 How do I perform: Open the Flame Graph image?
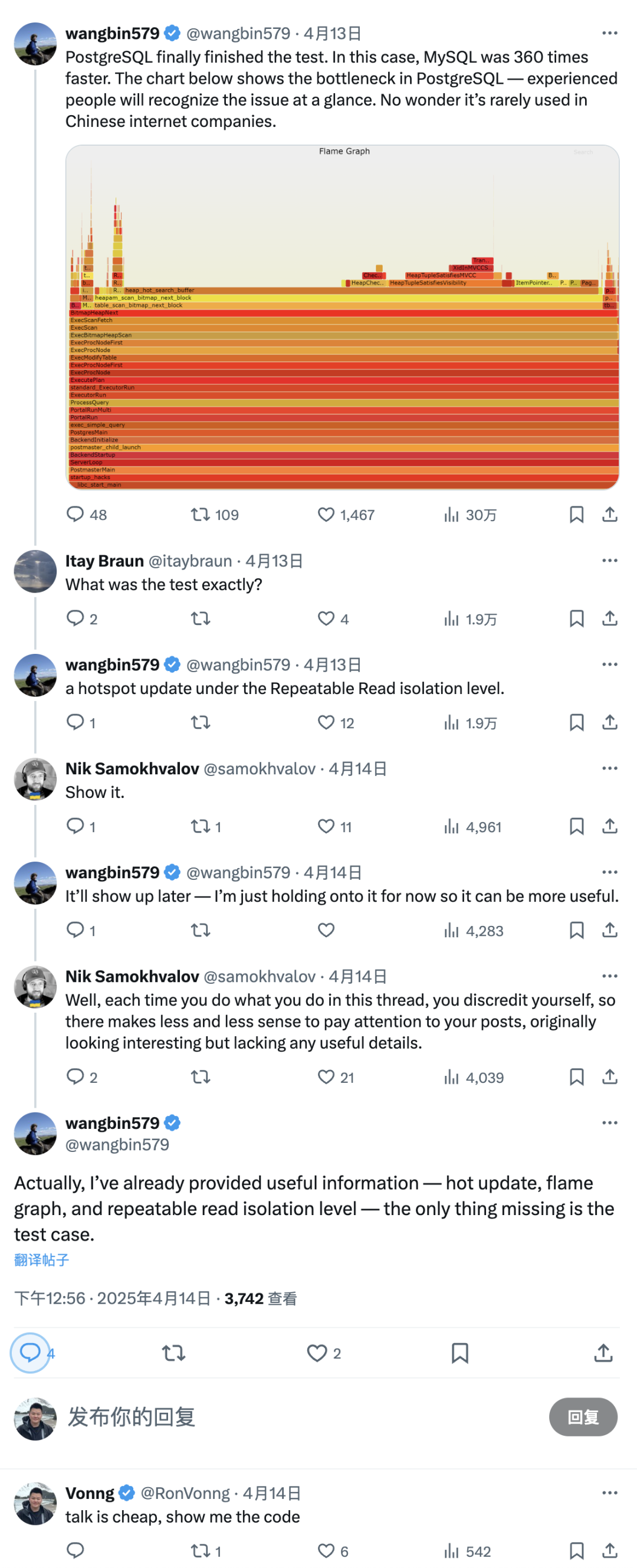tap(343, 316)
